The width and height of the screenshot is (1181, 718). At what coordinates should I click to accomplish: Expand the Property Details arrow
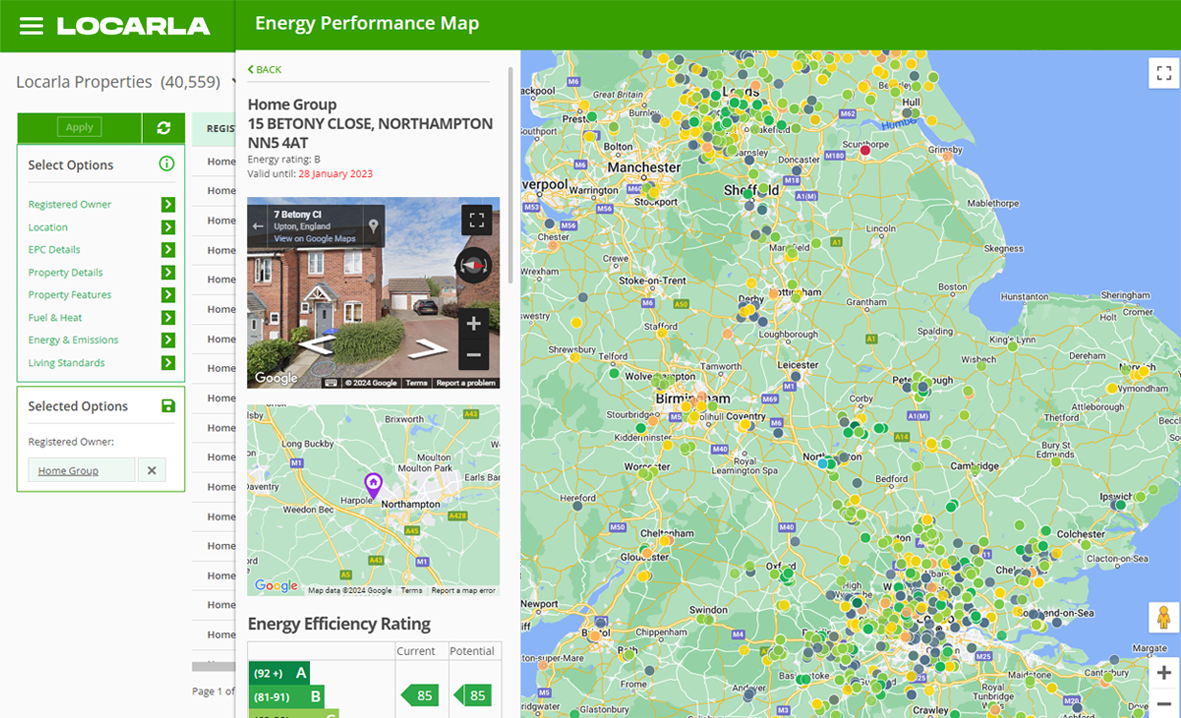[168, 272]
